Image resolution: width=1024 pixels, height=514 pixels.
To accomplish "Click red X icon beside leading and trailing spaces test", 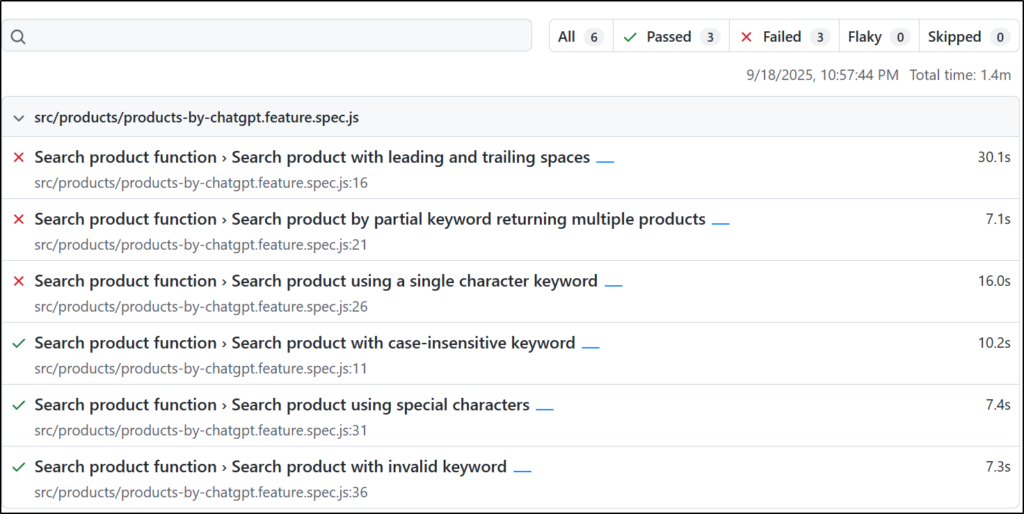I will coord(18,158).
